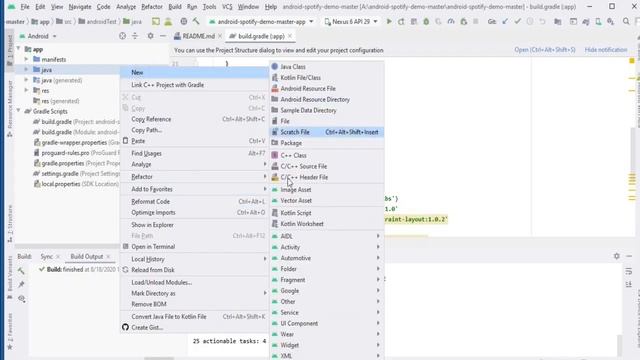The height and width of the screenshot is (360, 640).
Task: Open the Analyze submenu in context menu
Action: tap(194, 164)
